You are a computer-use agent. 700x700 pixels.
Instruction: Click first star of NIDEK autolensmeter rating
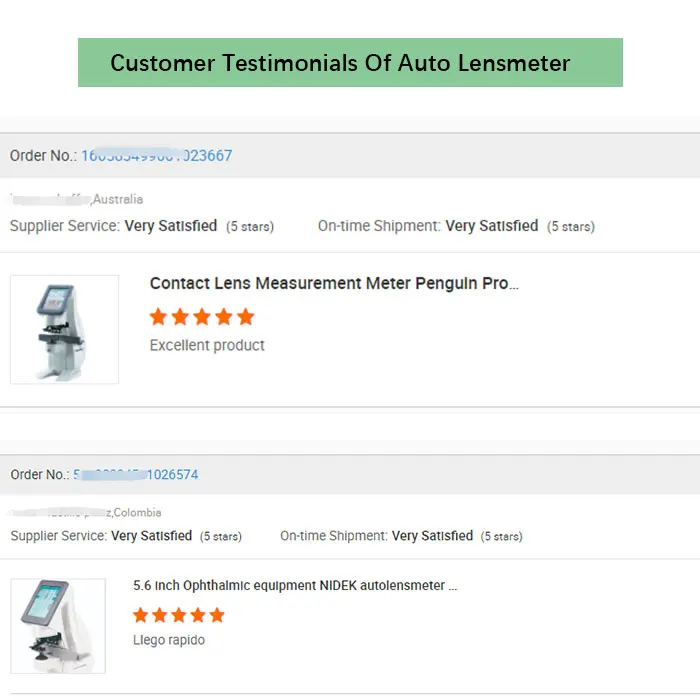point(141,615)
